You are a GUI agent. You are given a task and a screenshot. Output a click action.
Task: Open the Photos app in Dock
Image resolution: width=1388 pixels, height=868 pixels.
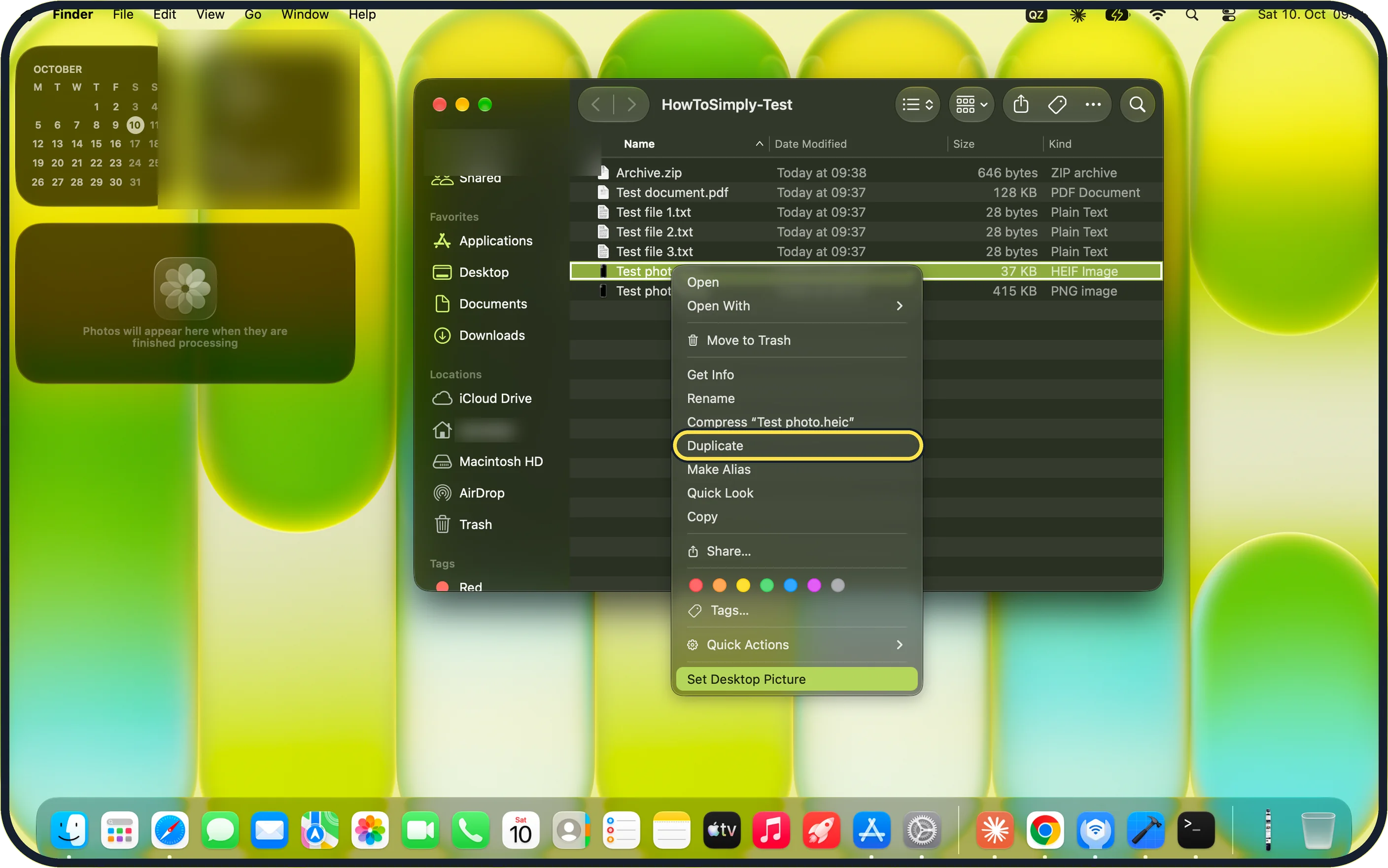point(370,830)
